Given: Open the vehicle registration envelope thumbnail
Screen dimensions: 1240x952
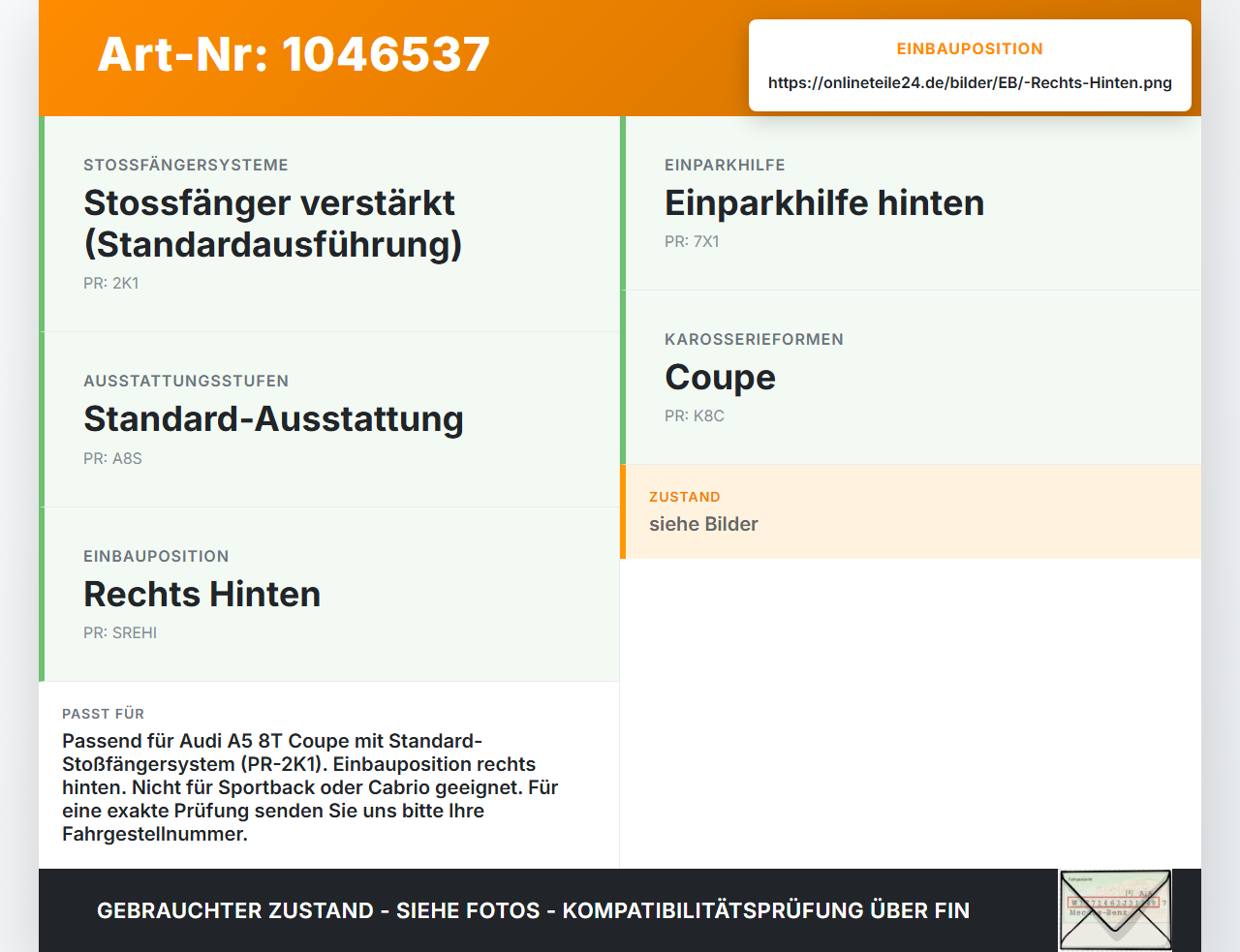Looking at the screenshot, I should [1115, 910].
